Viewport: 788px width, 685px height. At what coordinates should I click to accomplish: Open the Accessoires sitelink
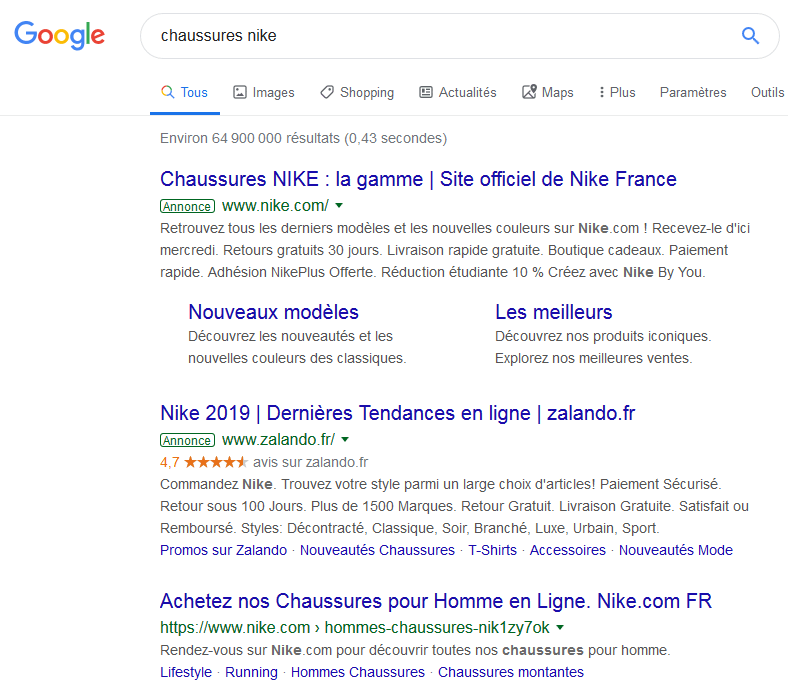click(x=568, y=550)
